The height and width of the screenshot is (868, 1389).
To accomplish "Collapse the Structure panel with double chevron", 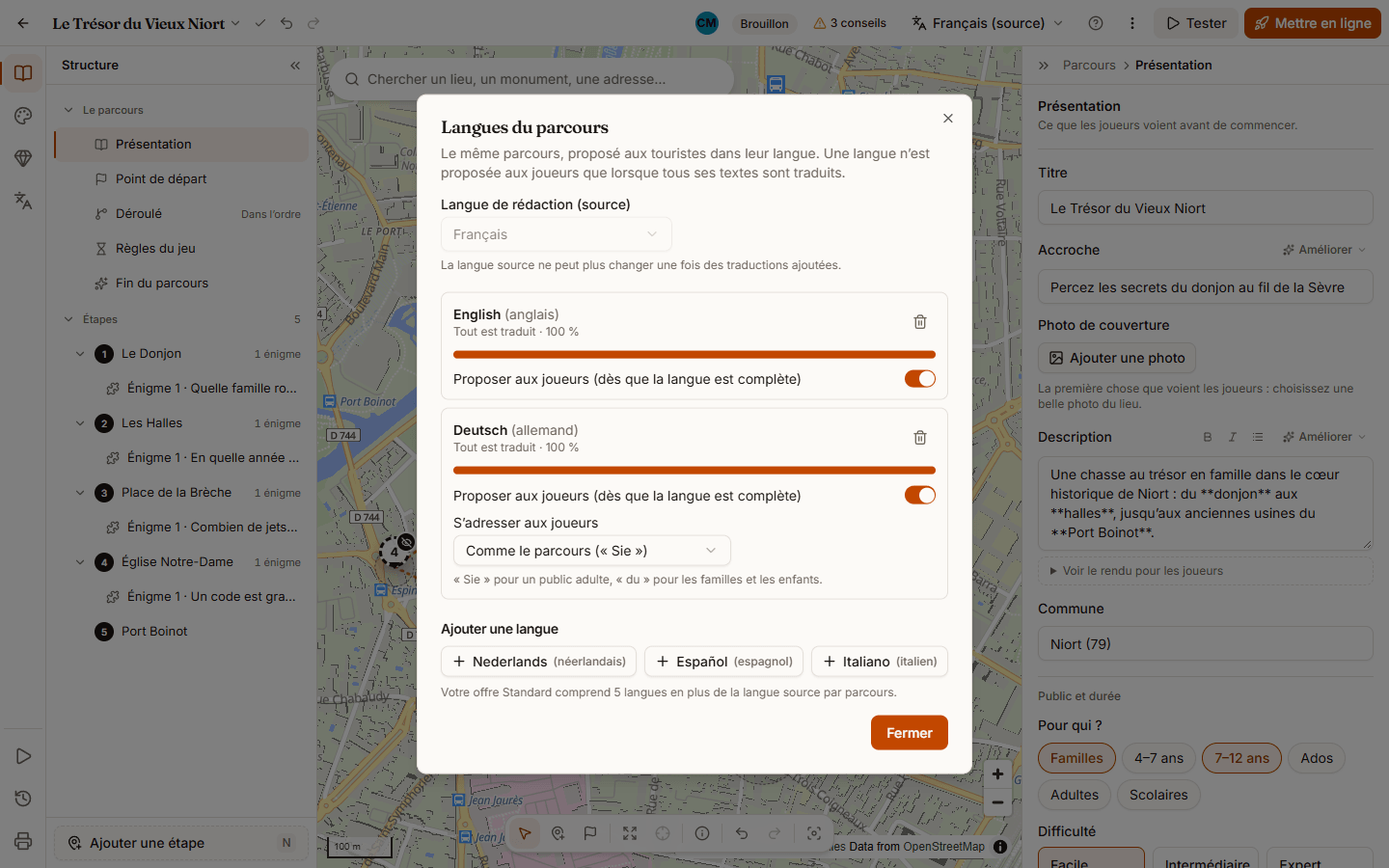I will [x=295, y=66].
